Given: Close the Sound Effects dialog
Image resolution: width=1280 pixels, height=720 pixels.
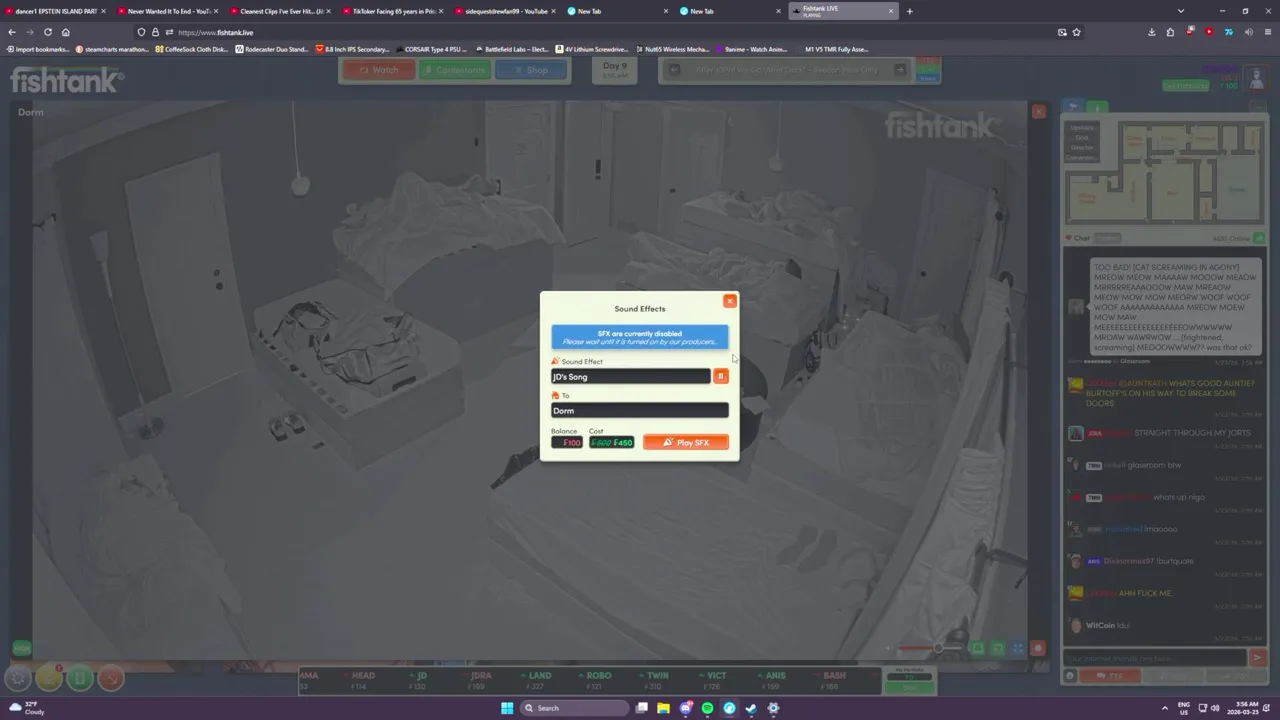Looking at the screenshot, I should 729,301.
